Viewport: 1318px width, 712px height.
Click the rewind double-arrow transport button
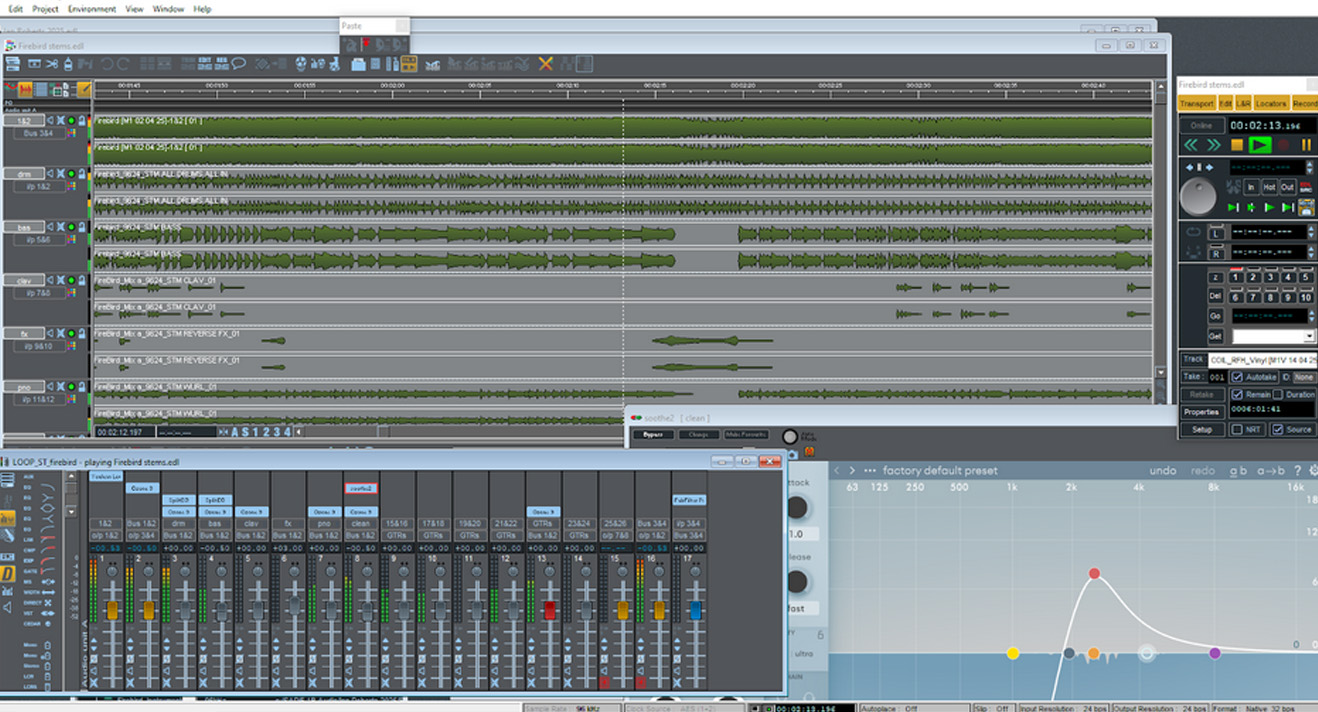tap(1191, 146)
